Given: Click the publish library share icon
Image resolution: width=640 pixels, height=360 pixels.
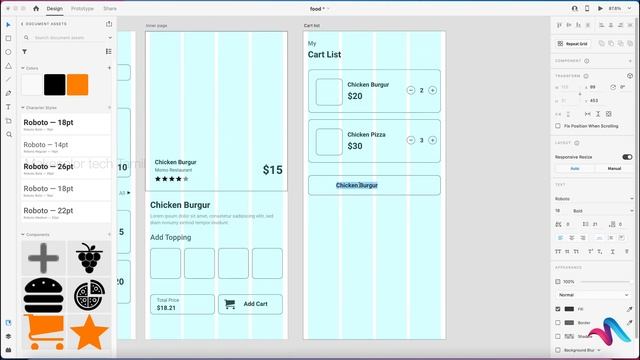Looking at the screenshot, I should 109,24.
